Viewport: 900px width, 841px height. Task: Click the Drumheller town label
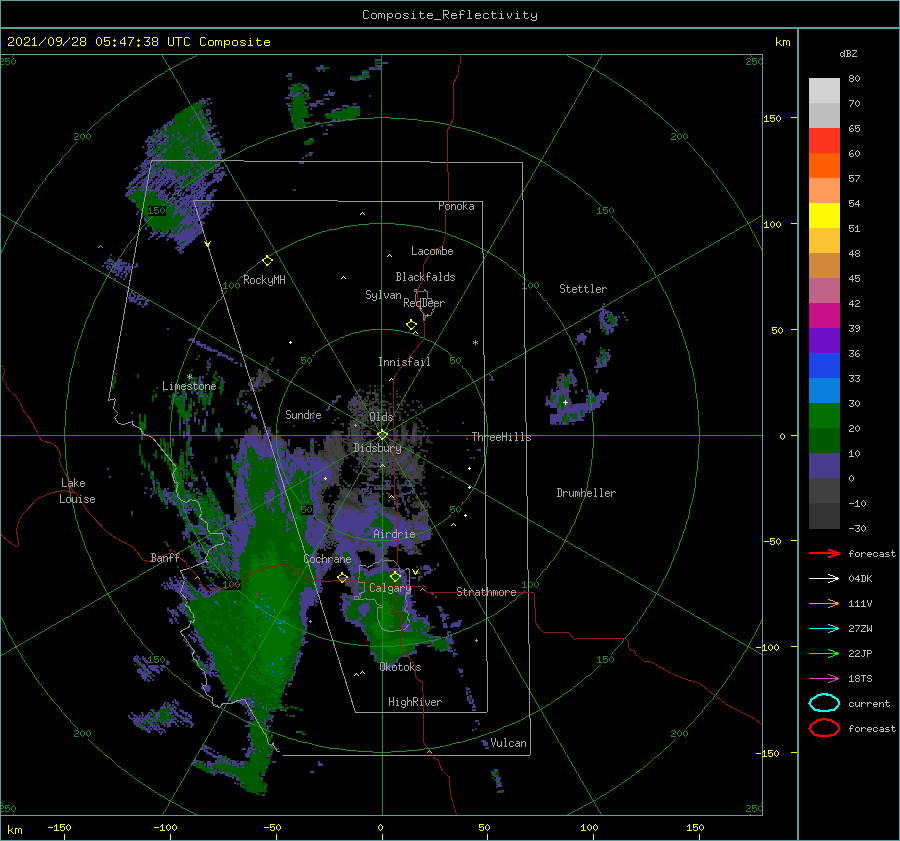tap(585, 493)
